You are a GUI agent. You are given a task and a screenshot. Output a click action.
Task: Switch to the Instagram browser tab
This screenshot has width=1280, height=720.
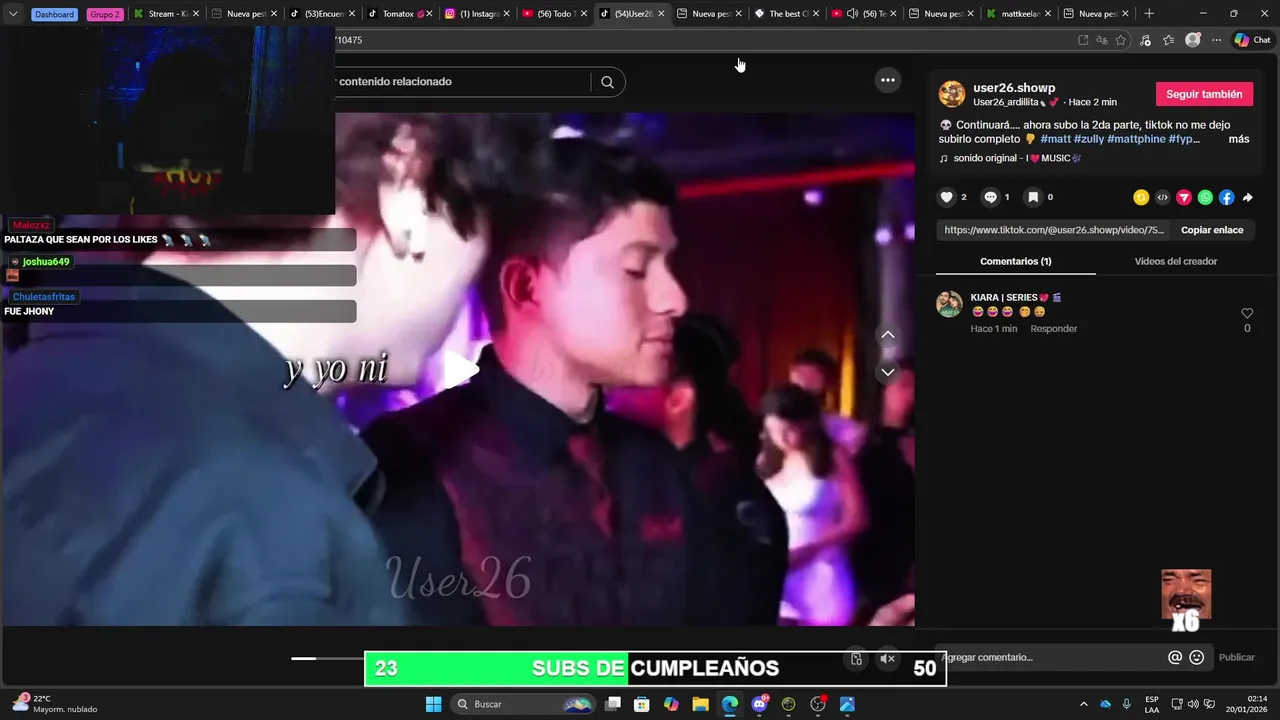tap(476, 14)
